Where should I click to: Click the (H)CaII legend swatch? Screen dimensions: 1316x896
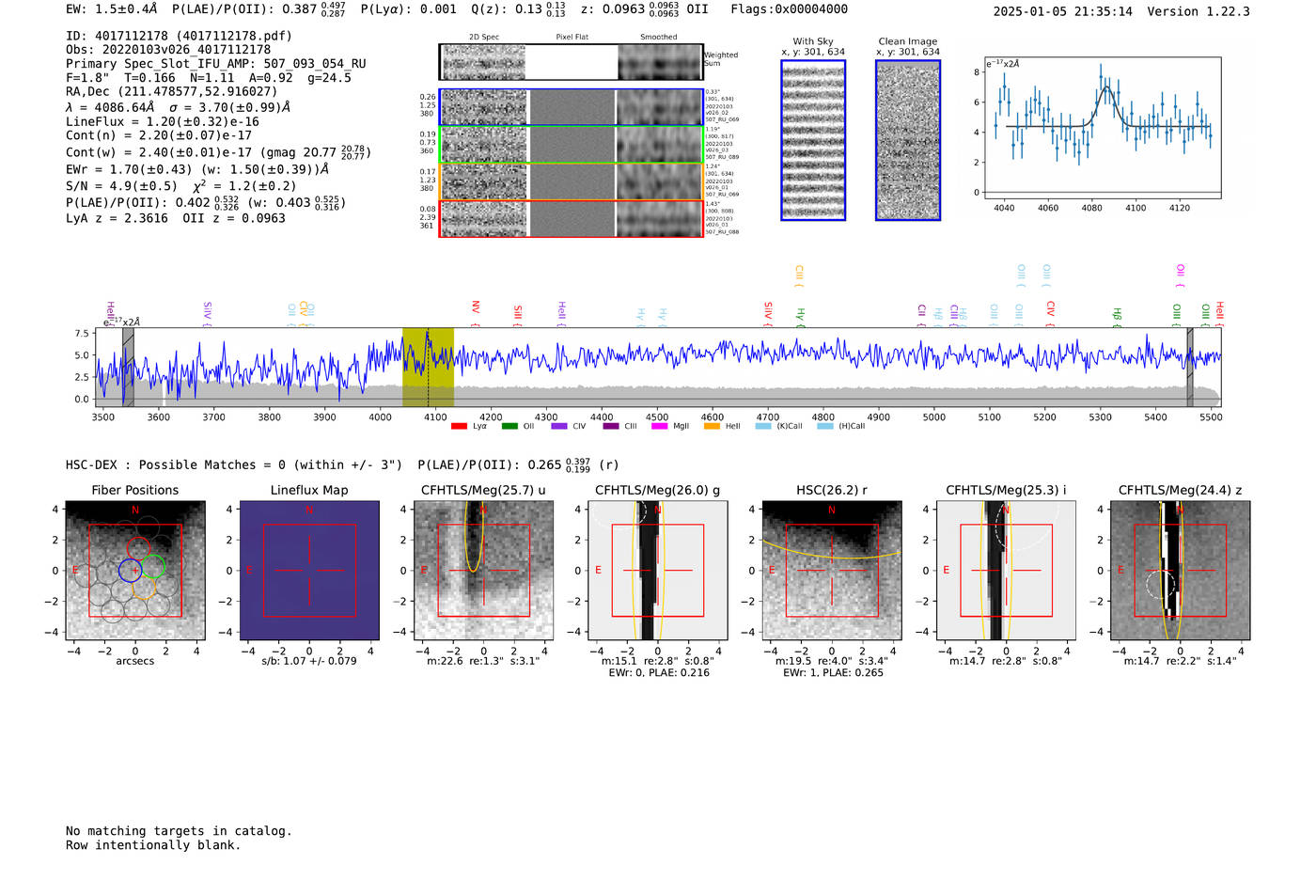point(825,426)
